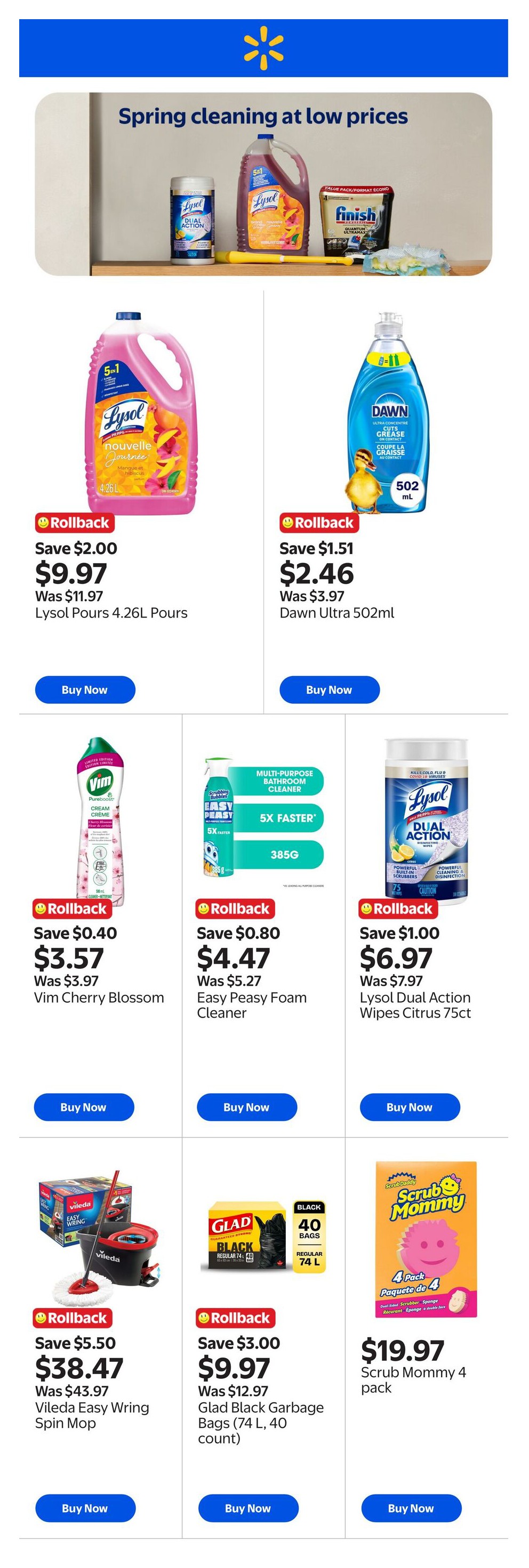Buy the Easy Peasy Foam Cleaner
The image size is (529, 1568).
point(246,1107)
